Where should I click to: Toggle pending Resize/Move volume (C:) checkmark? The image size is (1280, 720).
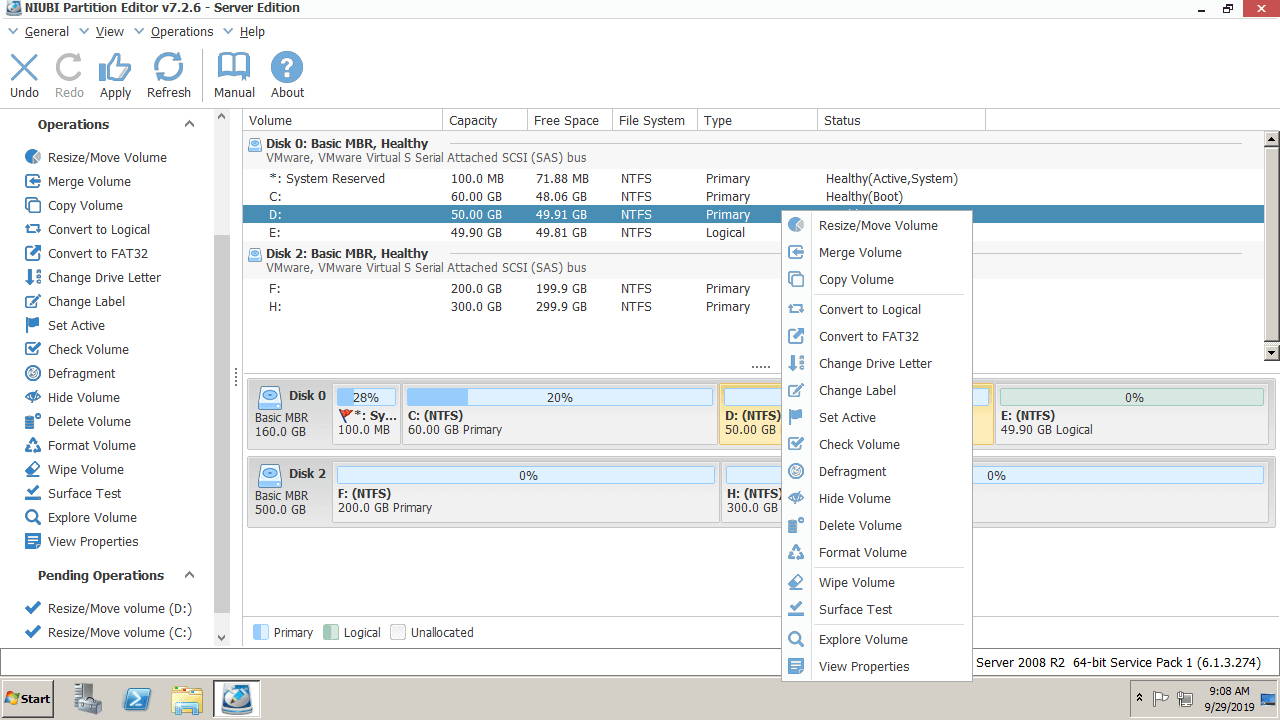(32, 632)
